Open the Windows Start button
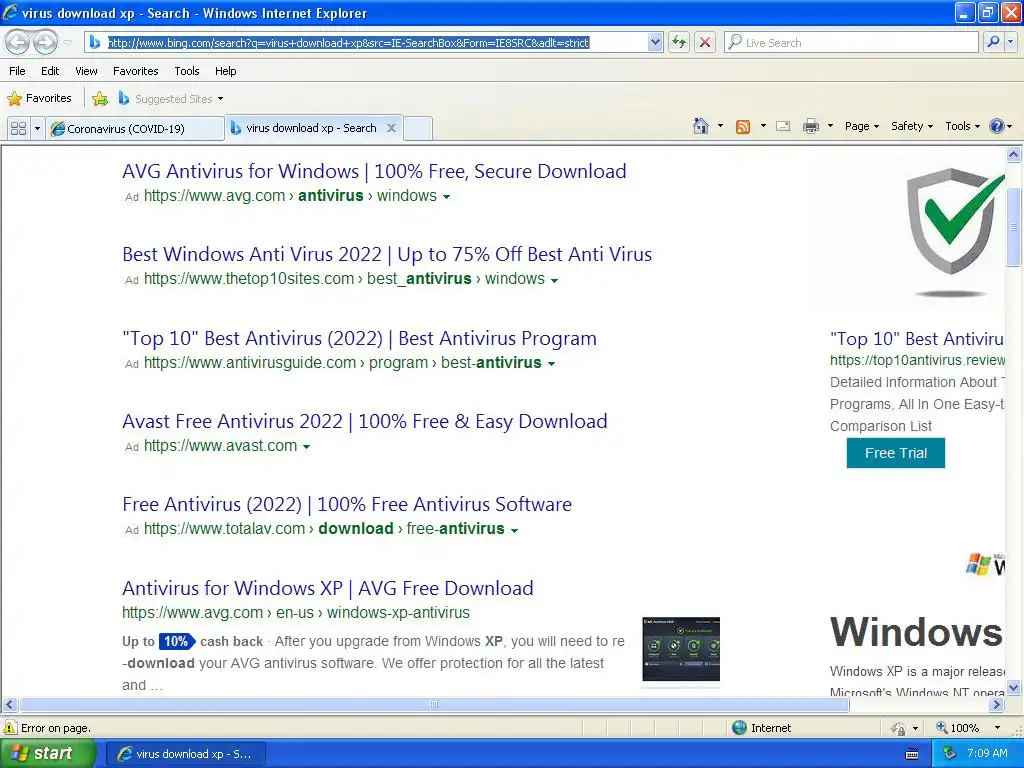The width and height of the screenshot is (1024, 768). click(47, 754)
